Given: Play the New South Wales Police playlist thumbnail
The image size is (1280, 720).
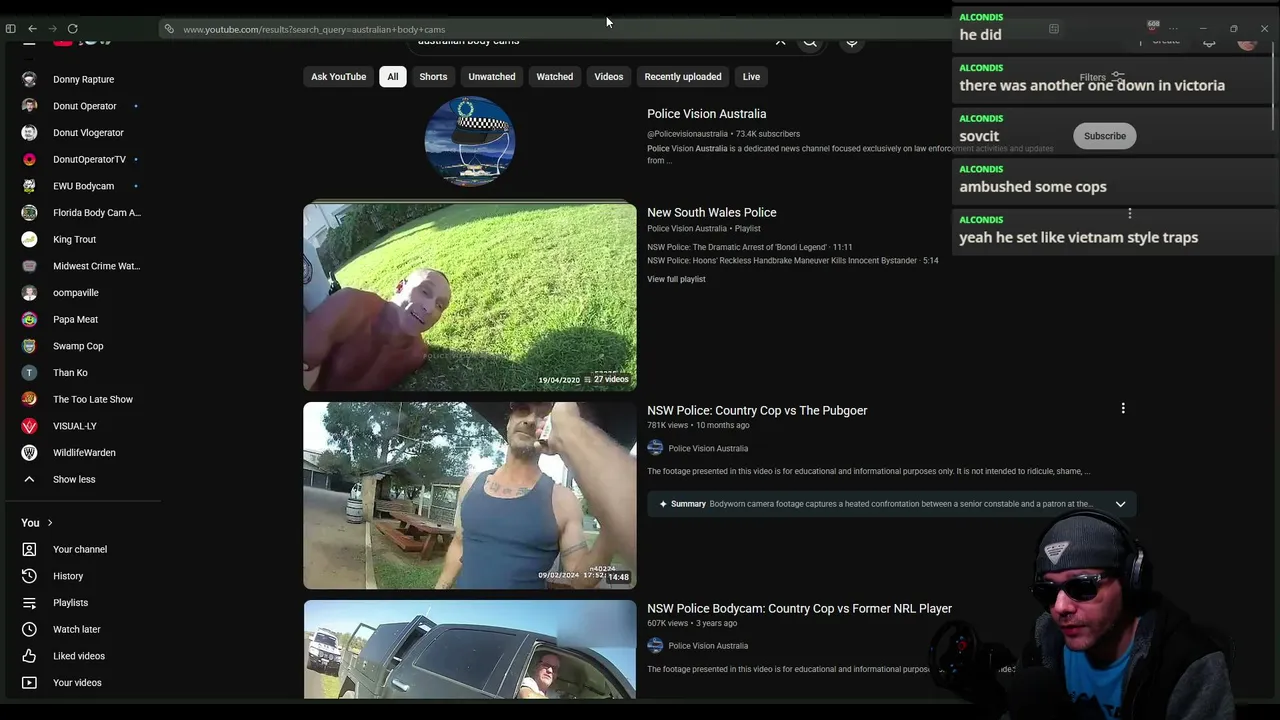Looking at the screenshot, I should coord(470,297).
